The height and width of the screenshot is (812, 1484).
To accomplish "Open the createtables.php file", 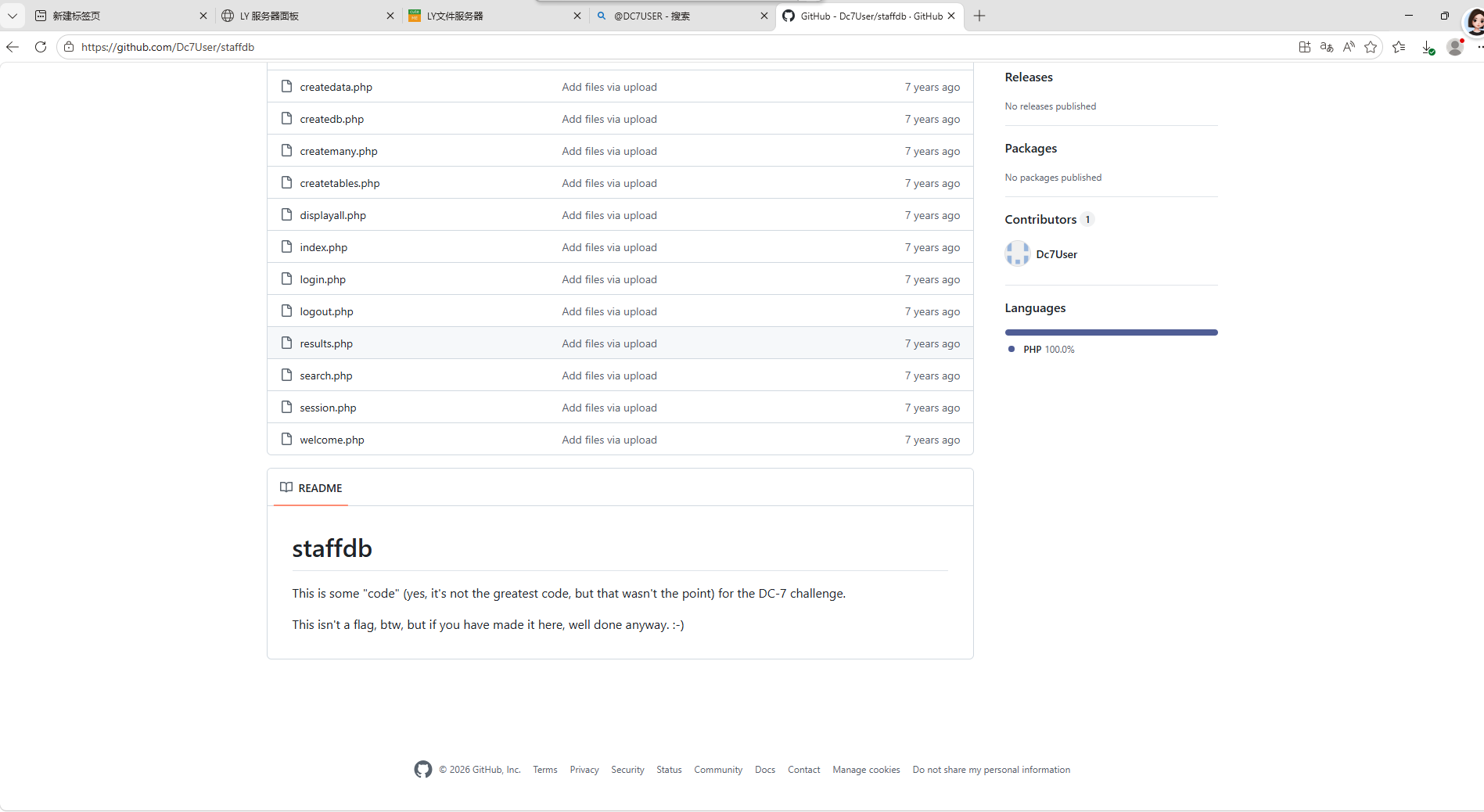I will coord(340,183).
